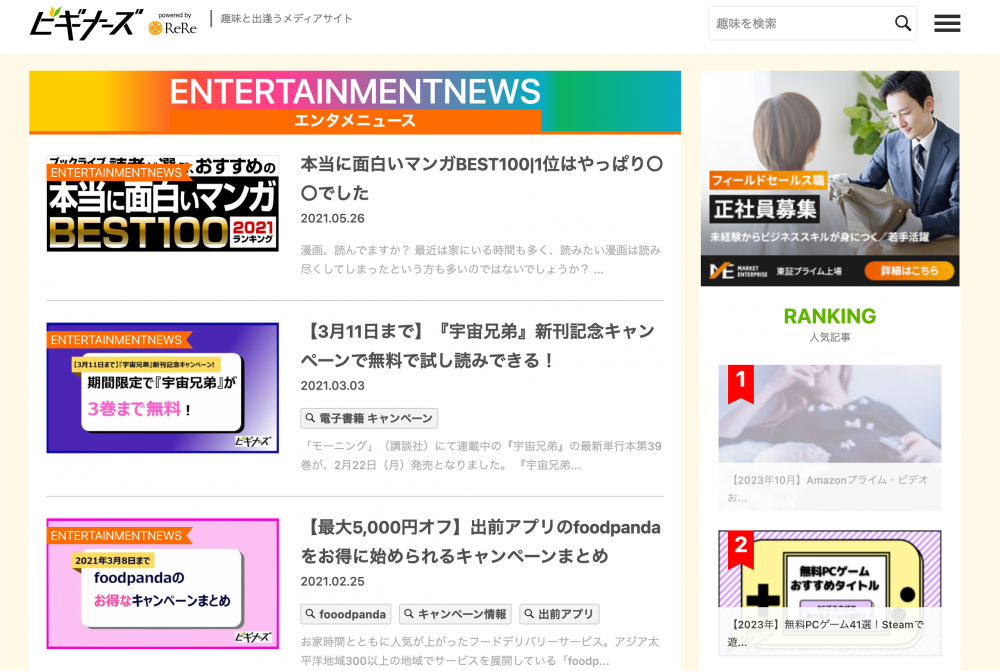Click the manga BEST100 thumbnail image
Viewport: 1000px width, 671px height.
click(162, 203)
